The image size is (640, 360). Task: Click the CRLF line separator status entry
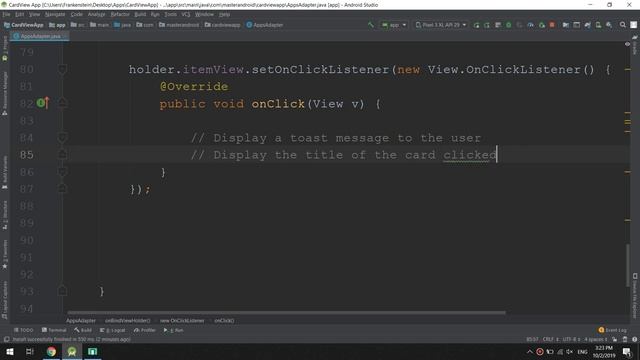click(x=550, y=340)
